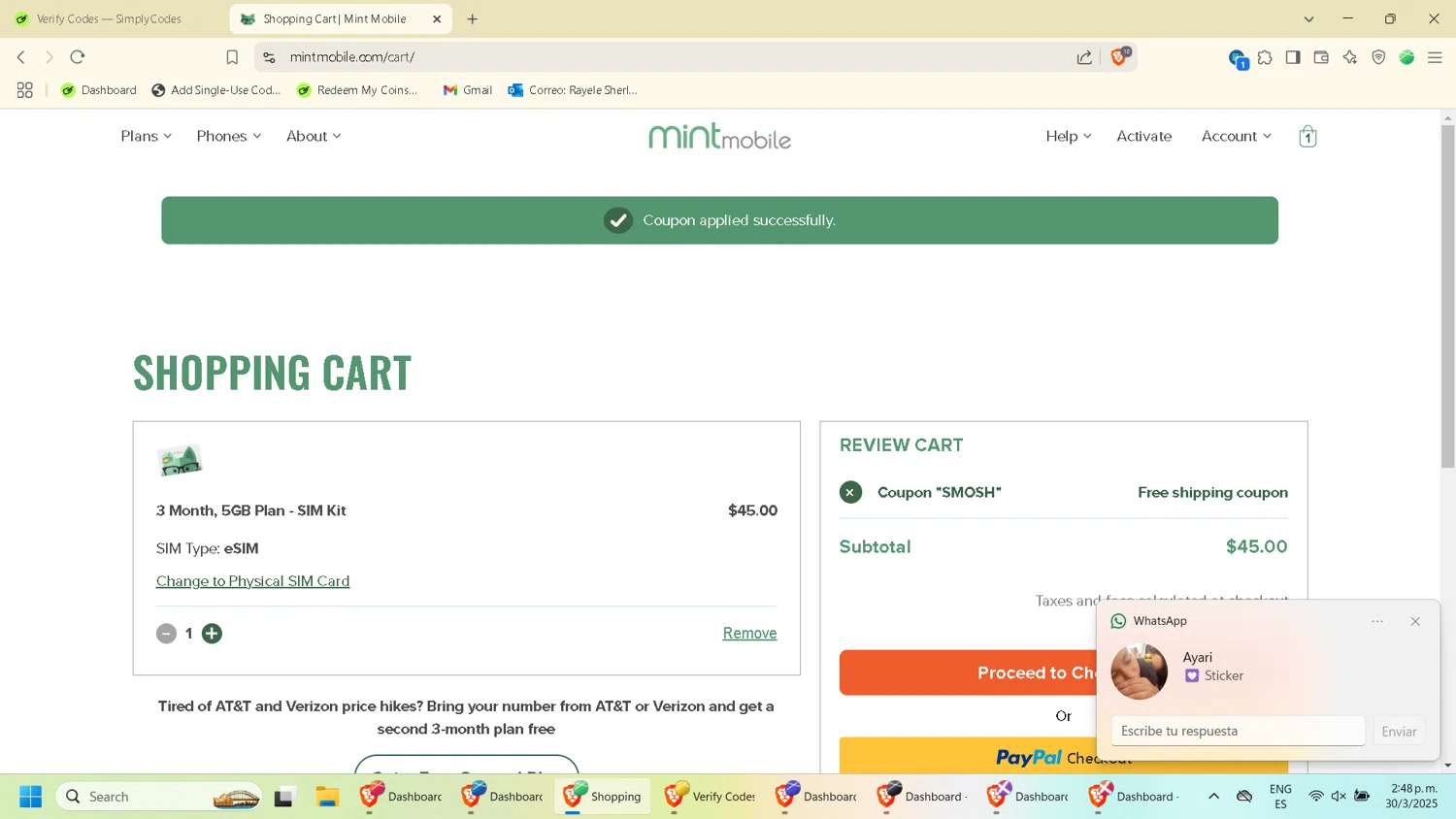Click the PayPal Checkout button
Image resolution: width=1456 pixels, height=819 pixels.
coord(1064,756)
